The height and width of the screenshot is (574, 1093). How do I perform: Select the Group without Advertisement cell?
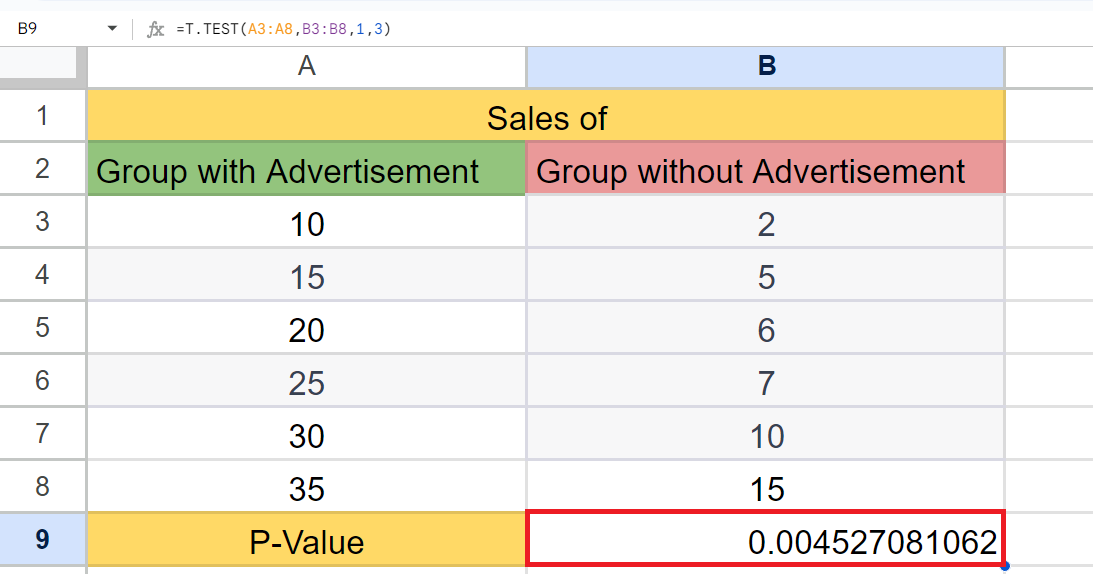coord(765,169)
